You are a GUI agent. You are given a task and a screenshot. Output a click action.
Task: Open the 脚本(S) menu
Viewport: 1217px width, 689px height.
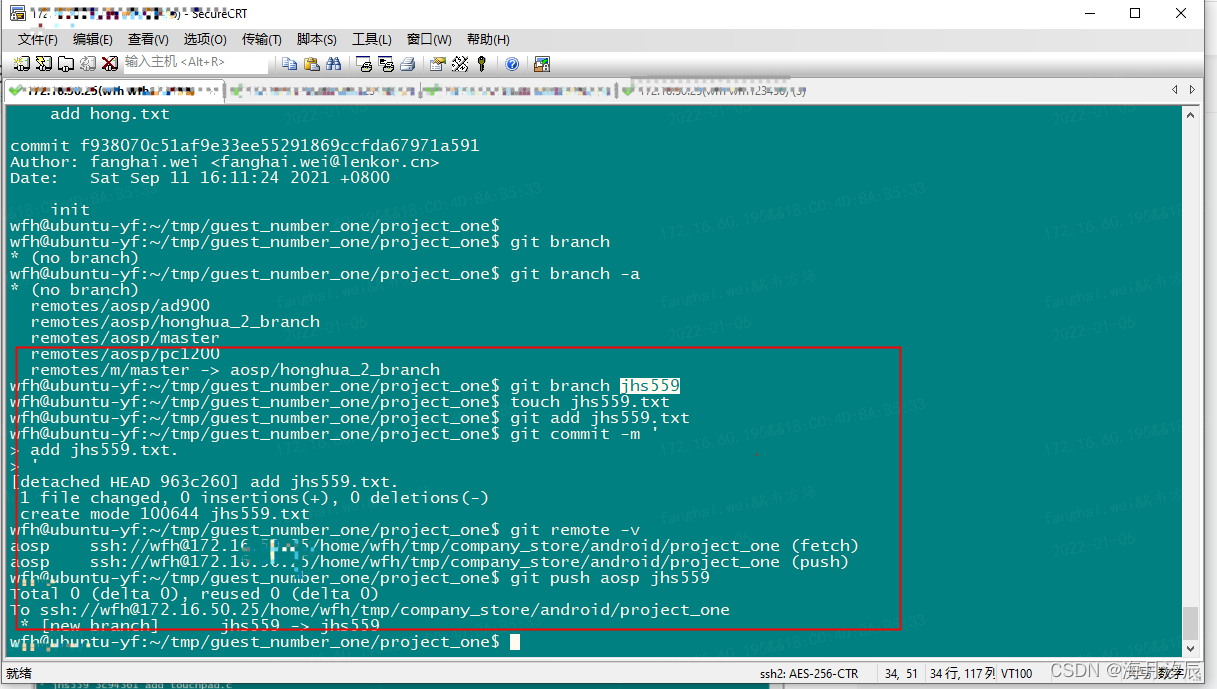click(x=317, y=39)
